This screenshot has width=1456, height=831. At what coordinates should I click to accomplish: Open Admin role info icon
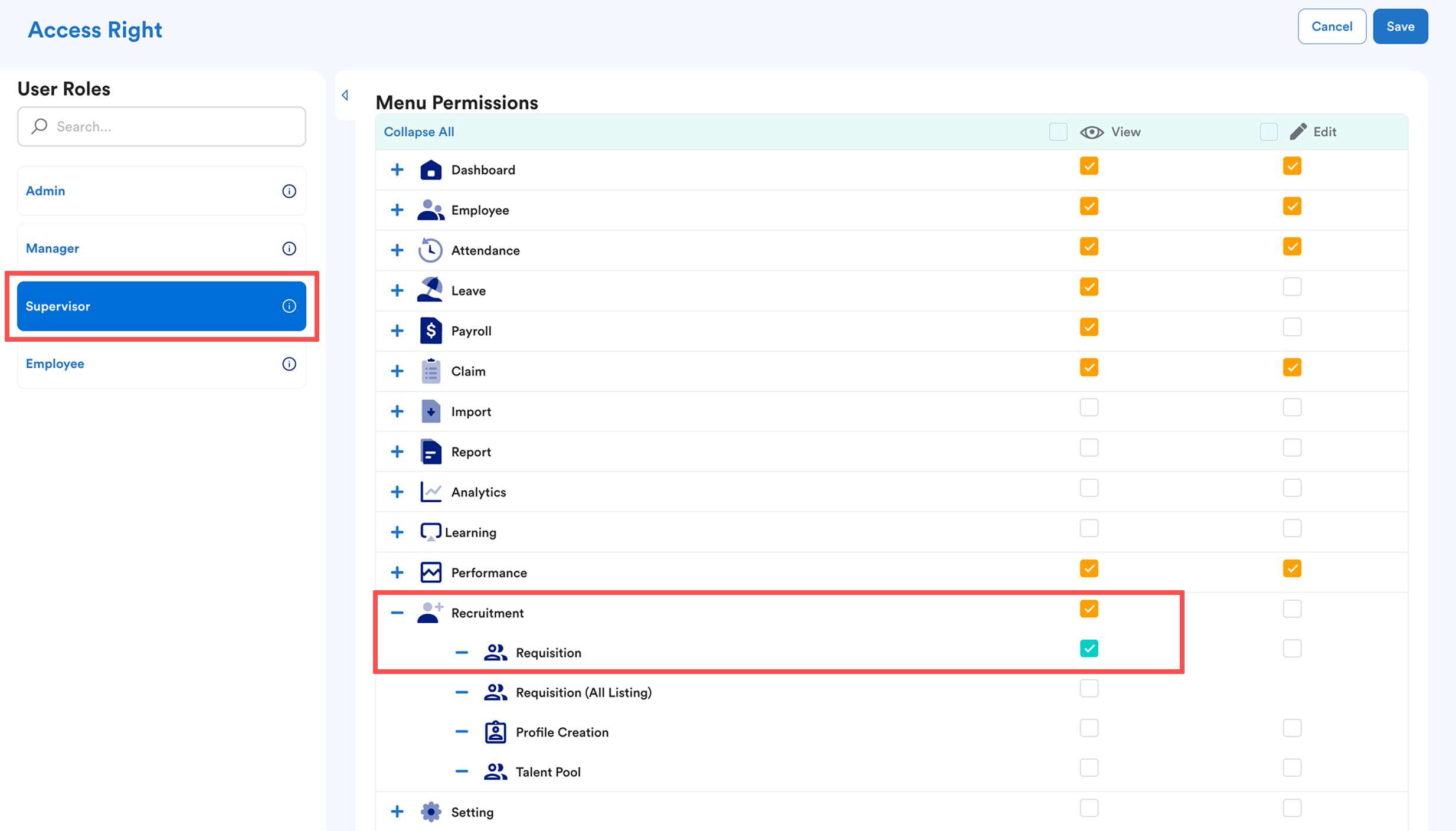(289, 191)
